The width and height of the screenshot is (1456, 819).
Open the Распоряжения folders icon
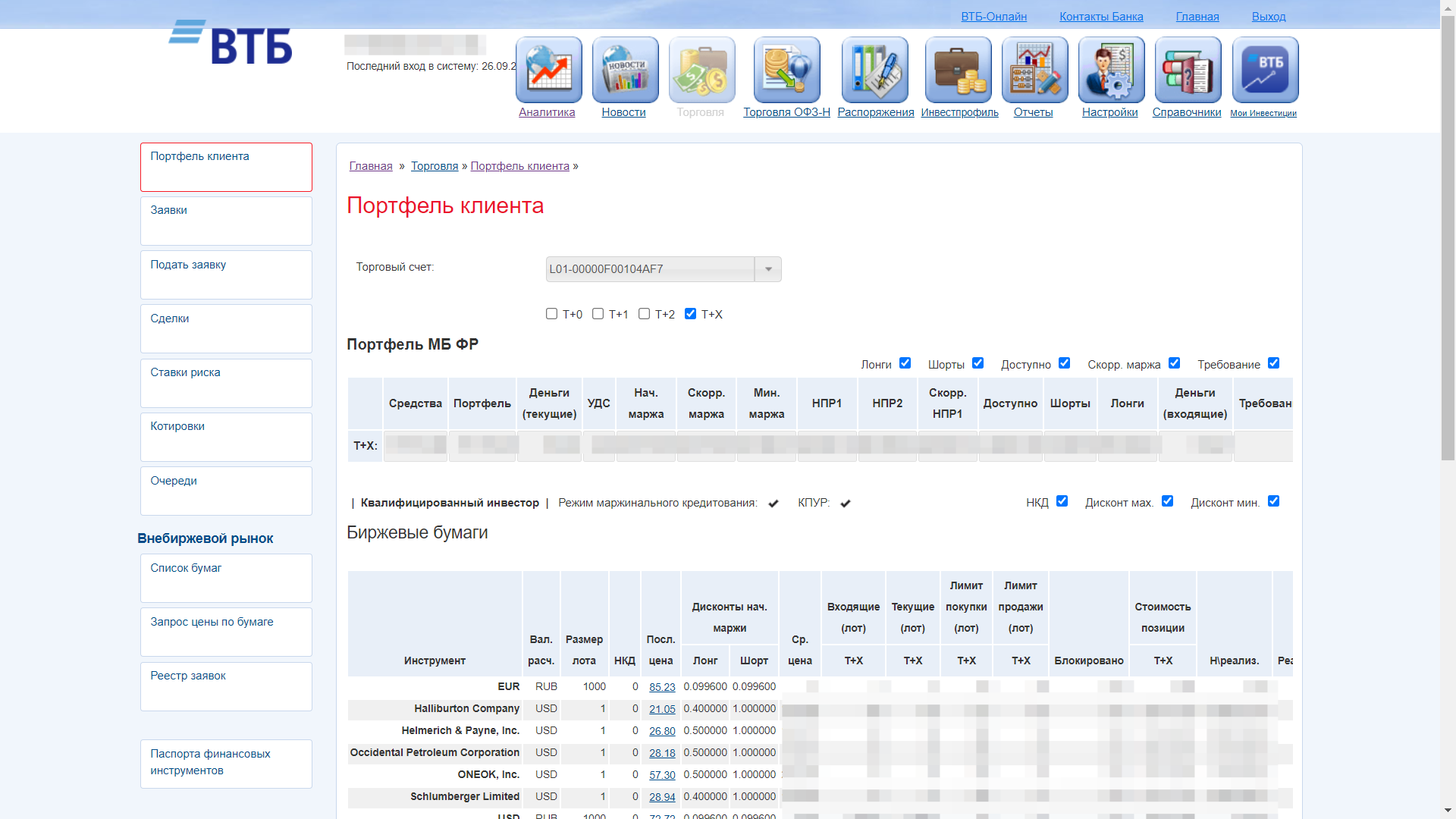(x=875, y=70)
